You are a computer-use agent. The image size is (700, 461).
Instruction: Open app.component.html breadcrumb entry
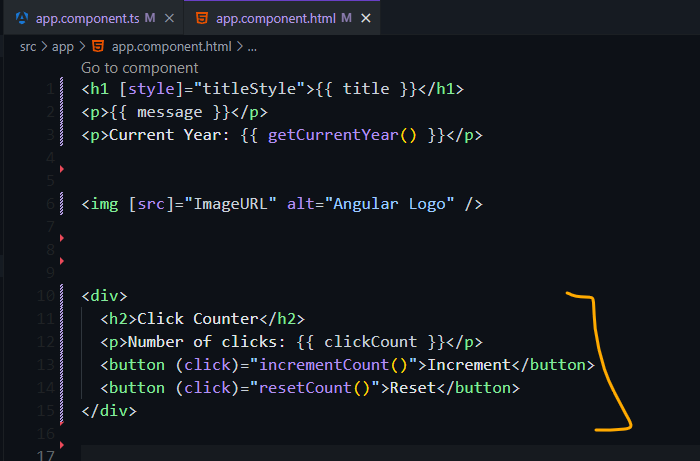point(171,46)
